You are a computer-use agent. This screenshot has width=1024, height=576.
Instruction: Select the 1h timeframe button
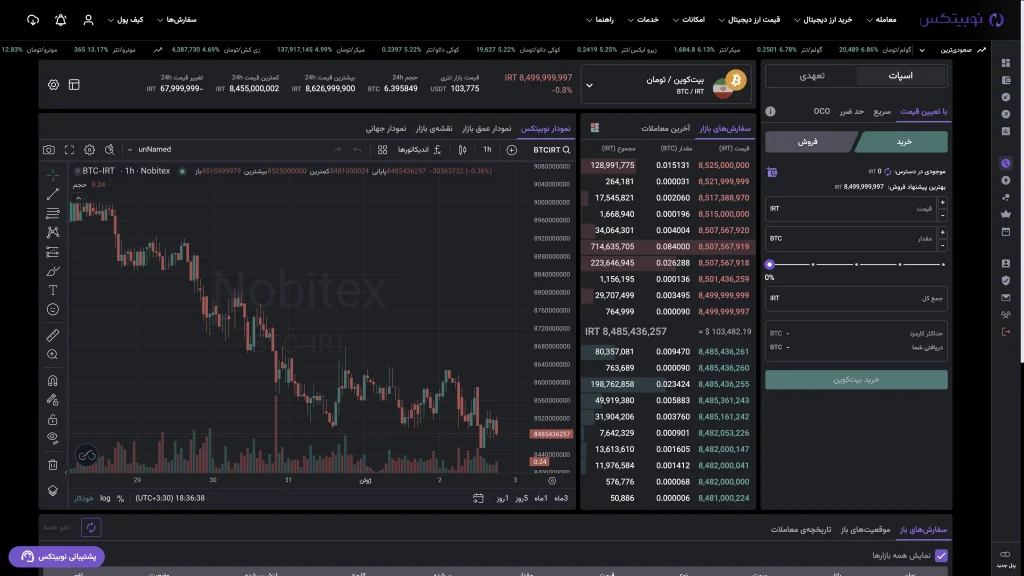click(487, 150)
